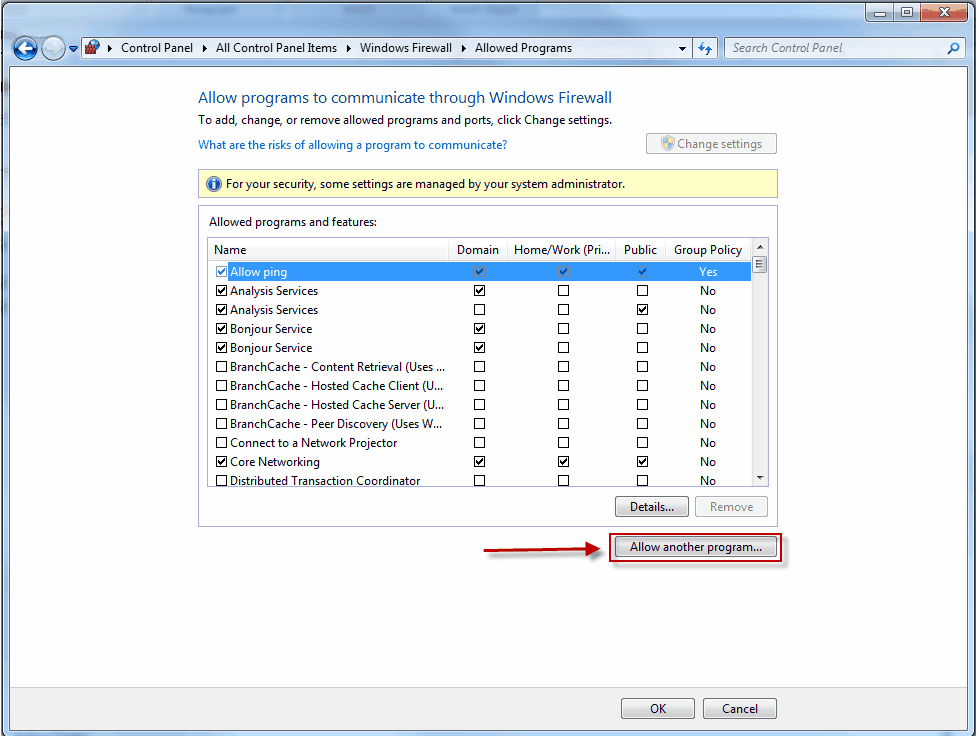Confirm with the OK button

[x=658, y=709]
